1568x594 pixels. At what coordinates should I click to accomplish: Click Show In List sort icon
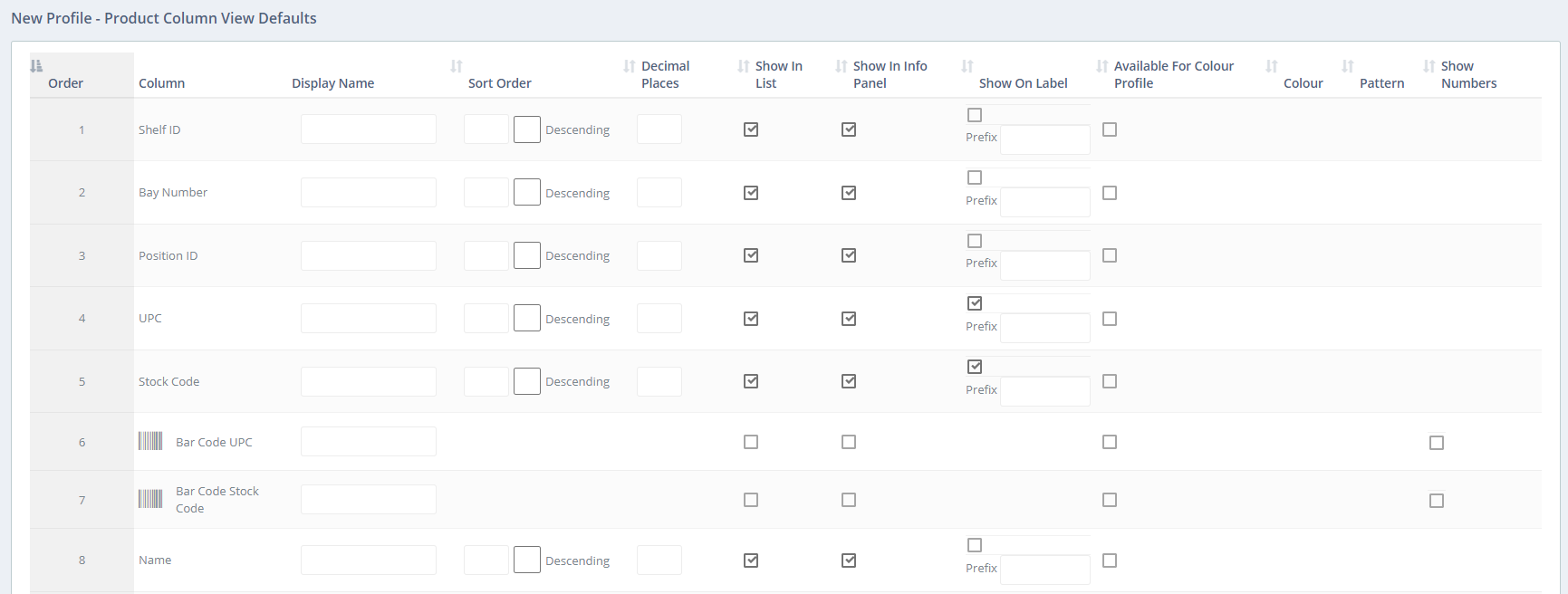point(744,66)
